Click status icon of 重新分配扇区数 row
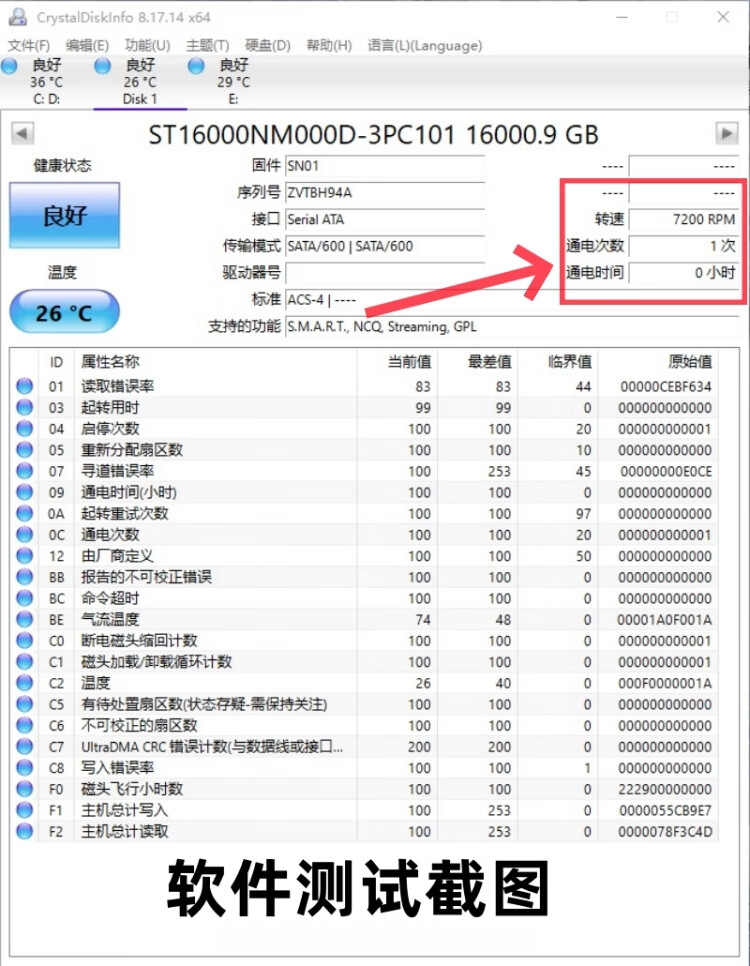The height and width of the screenshot is (966, 750). tap(25, 450)
